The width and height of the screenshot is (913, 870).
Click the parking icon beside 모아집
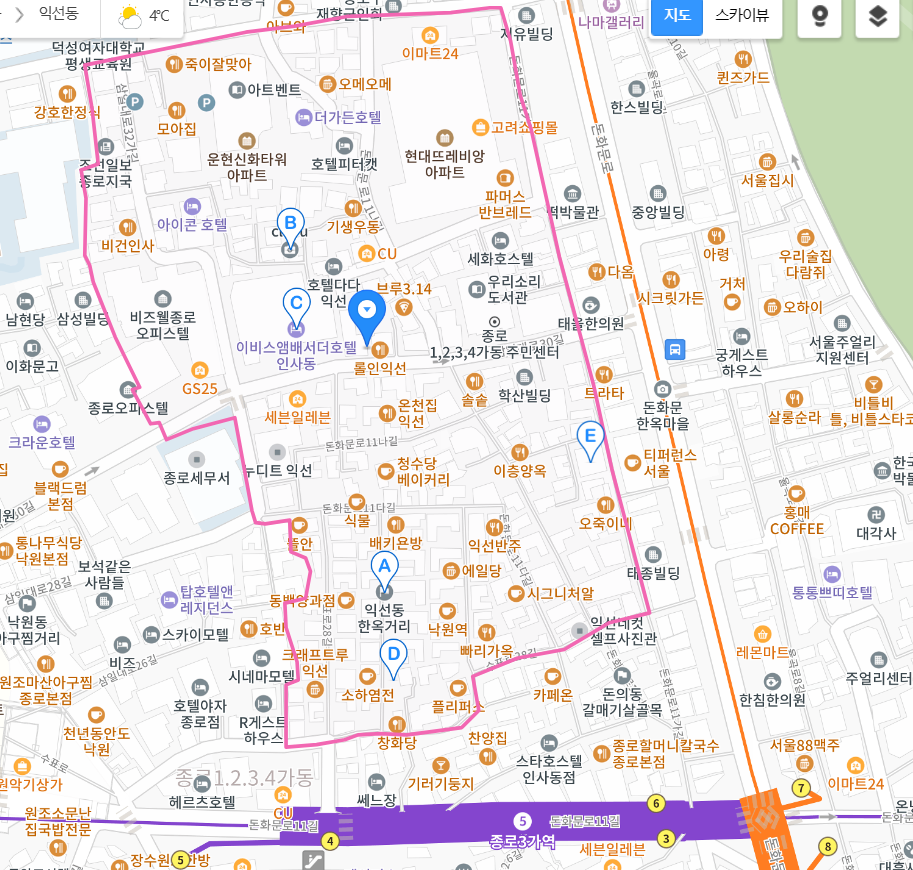click(206, 103)
